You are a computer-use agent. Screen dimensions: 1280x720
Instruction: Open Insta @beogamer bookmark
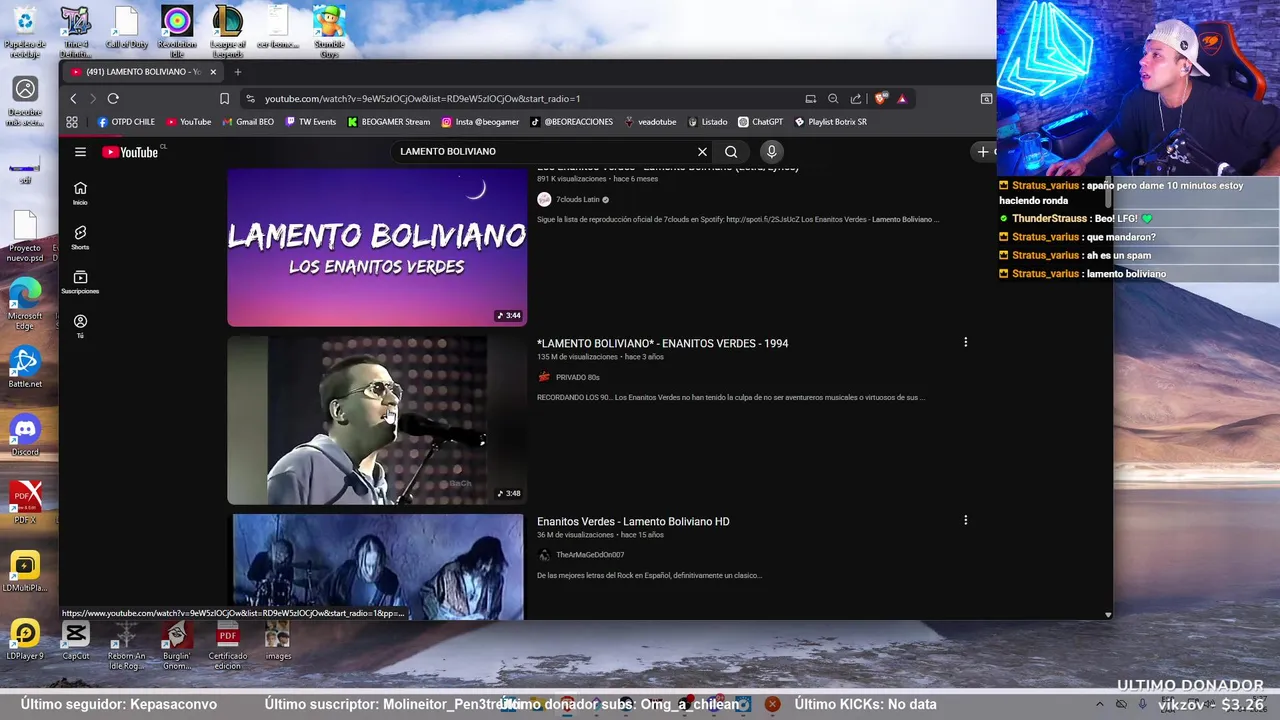[481, 122]
